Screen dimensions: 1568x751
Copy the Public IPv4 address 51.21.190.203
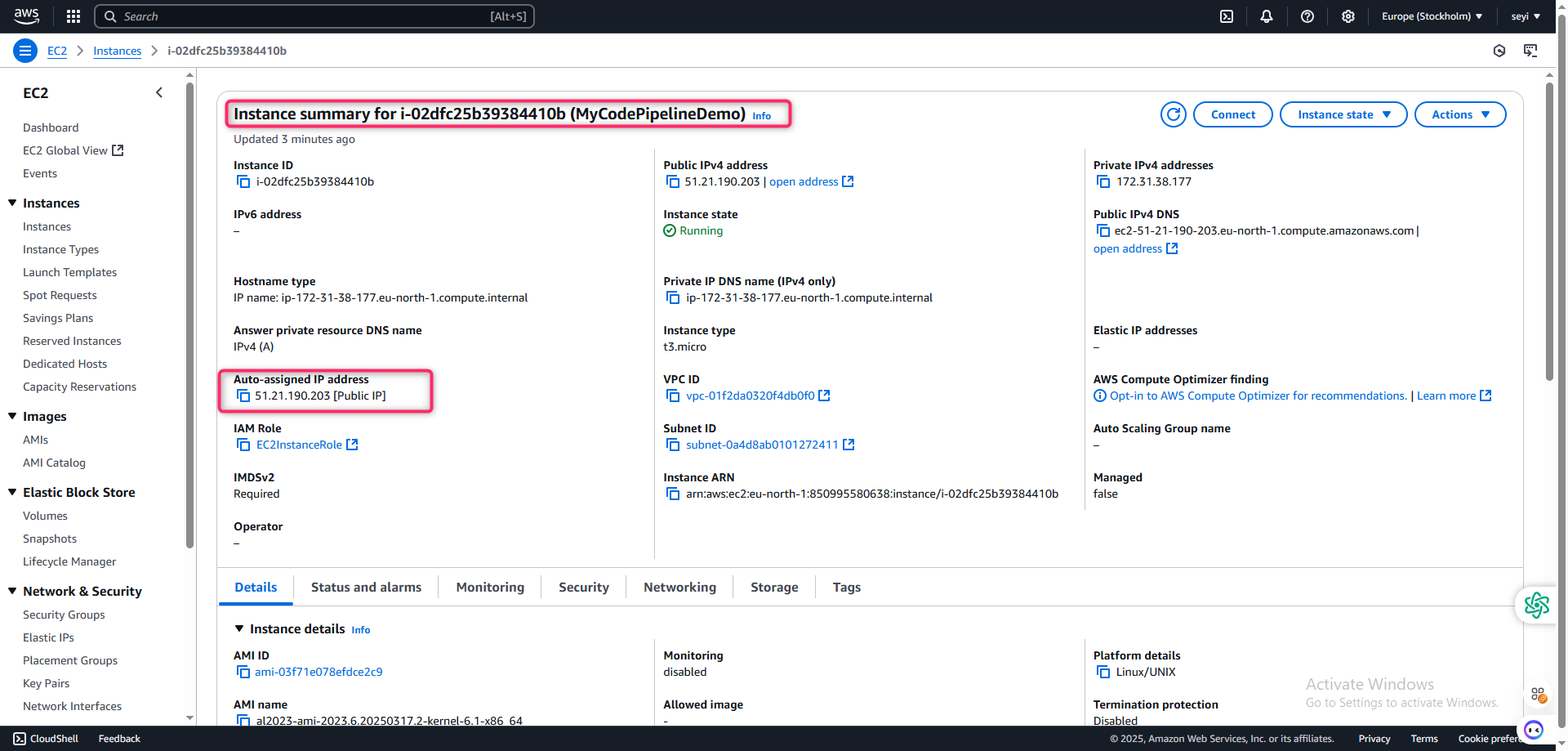click(672, 181)
